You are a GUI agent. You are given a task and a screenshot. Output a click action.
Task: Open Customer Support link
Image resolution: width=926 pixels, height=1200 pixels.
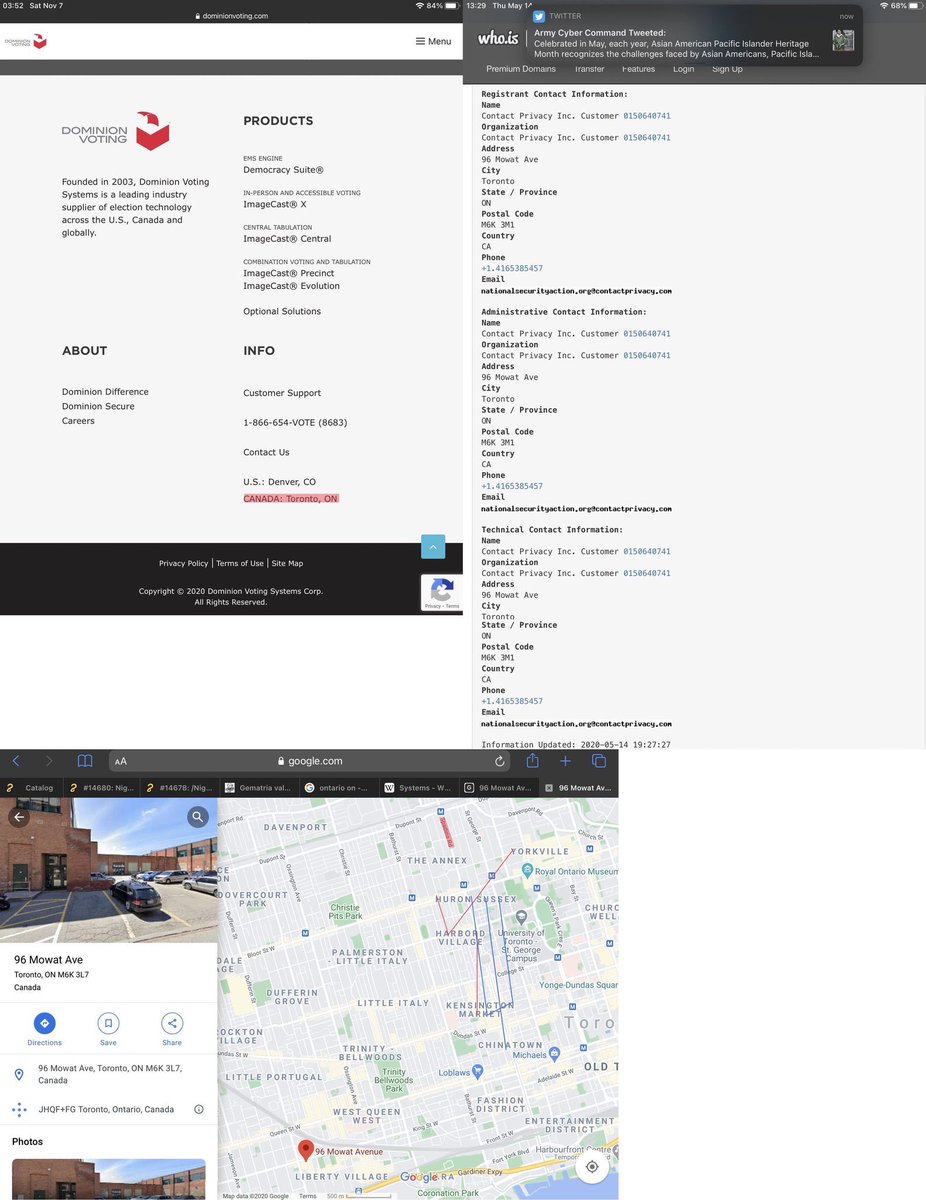coord(282,393)
